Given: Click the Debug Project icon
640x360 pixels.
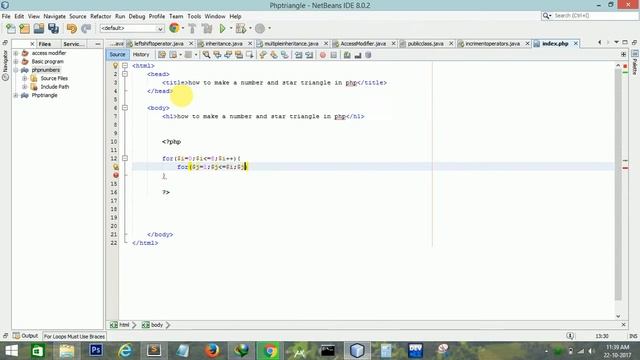Looking at the screenshot, I should [241, 28].
